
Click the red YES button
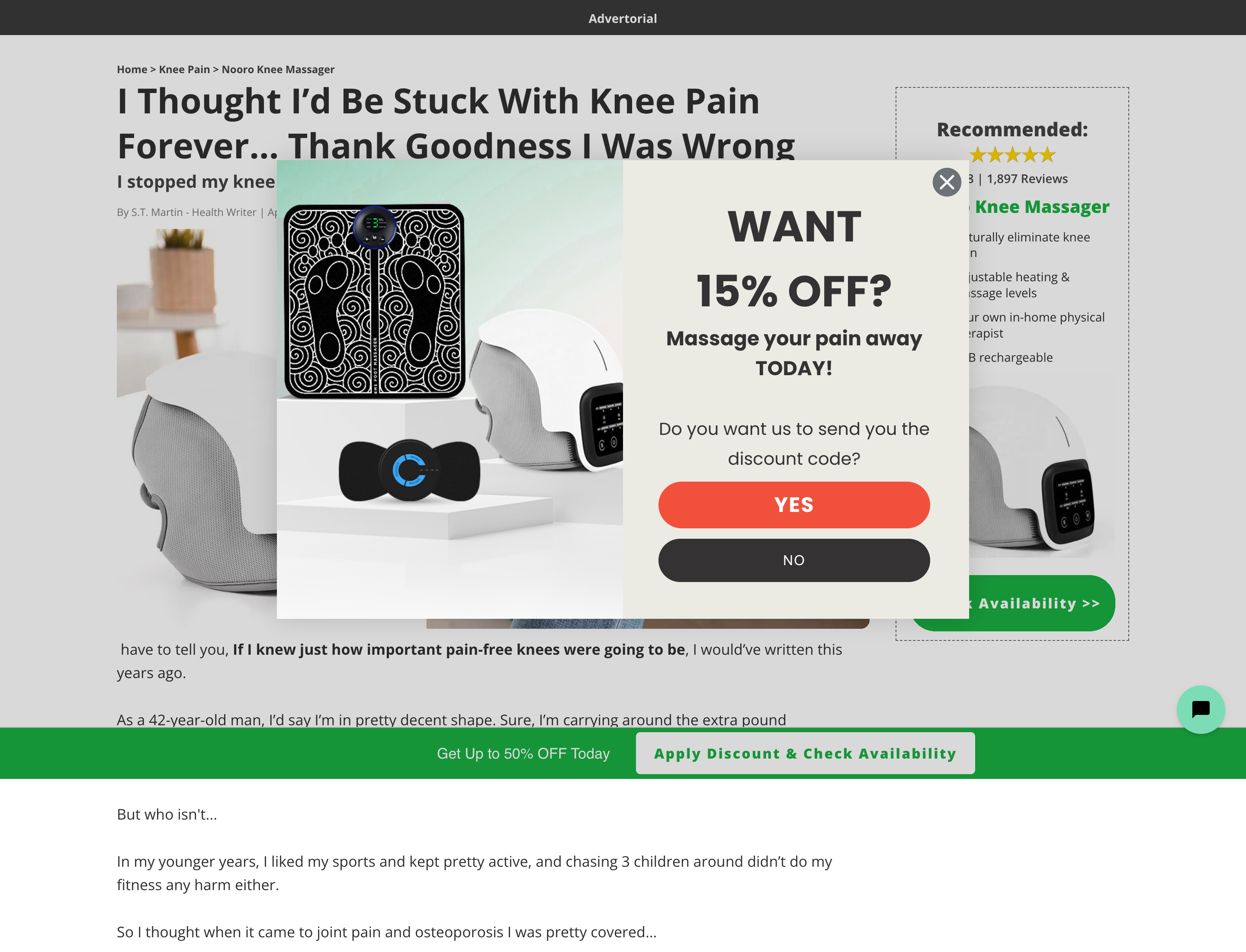(793, 504)
